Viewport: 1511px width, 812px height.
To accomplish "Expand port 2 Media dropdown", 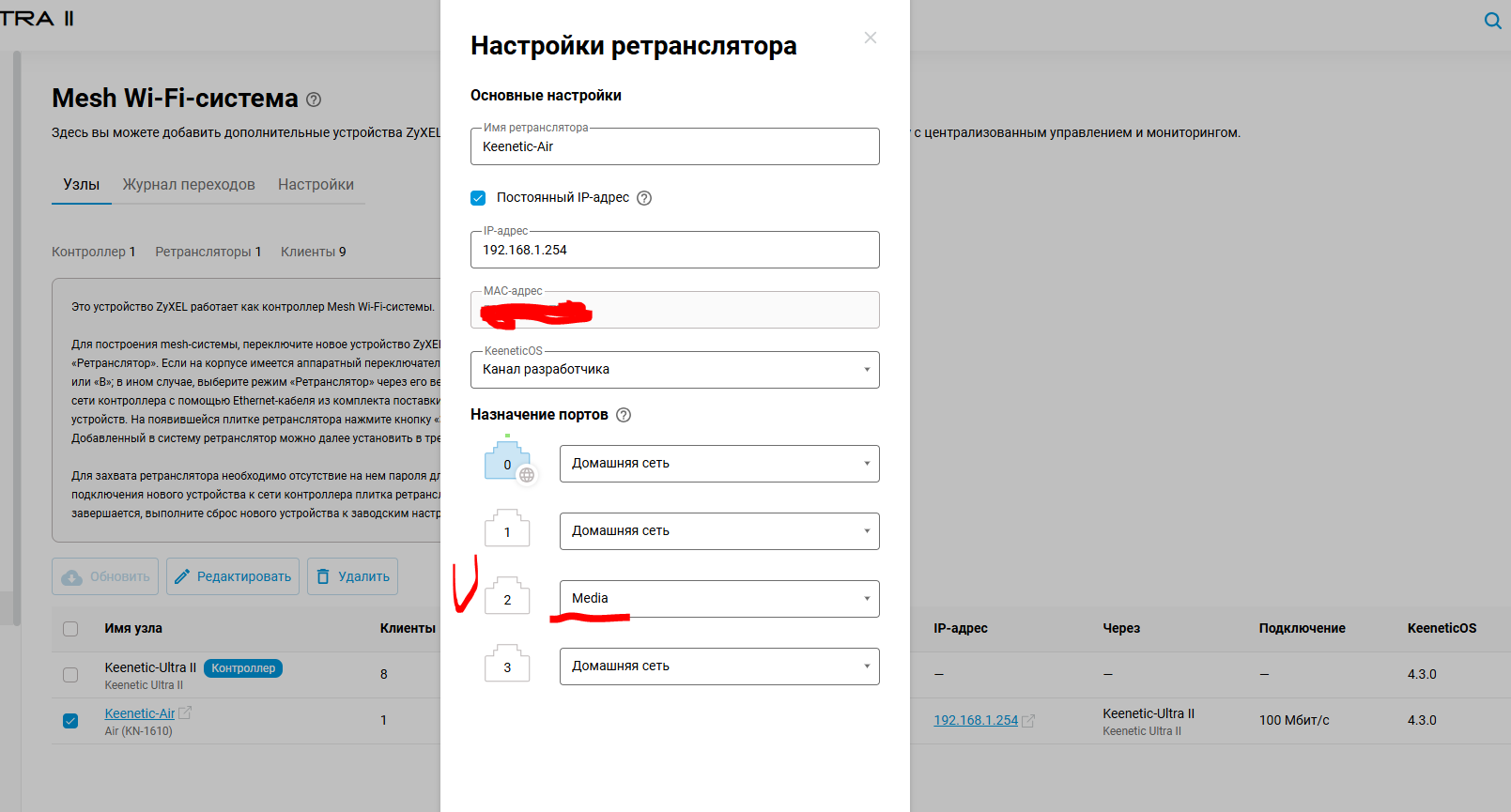I will (x=719, y=599).
